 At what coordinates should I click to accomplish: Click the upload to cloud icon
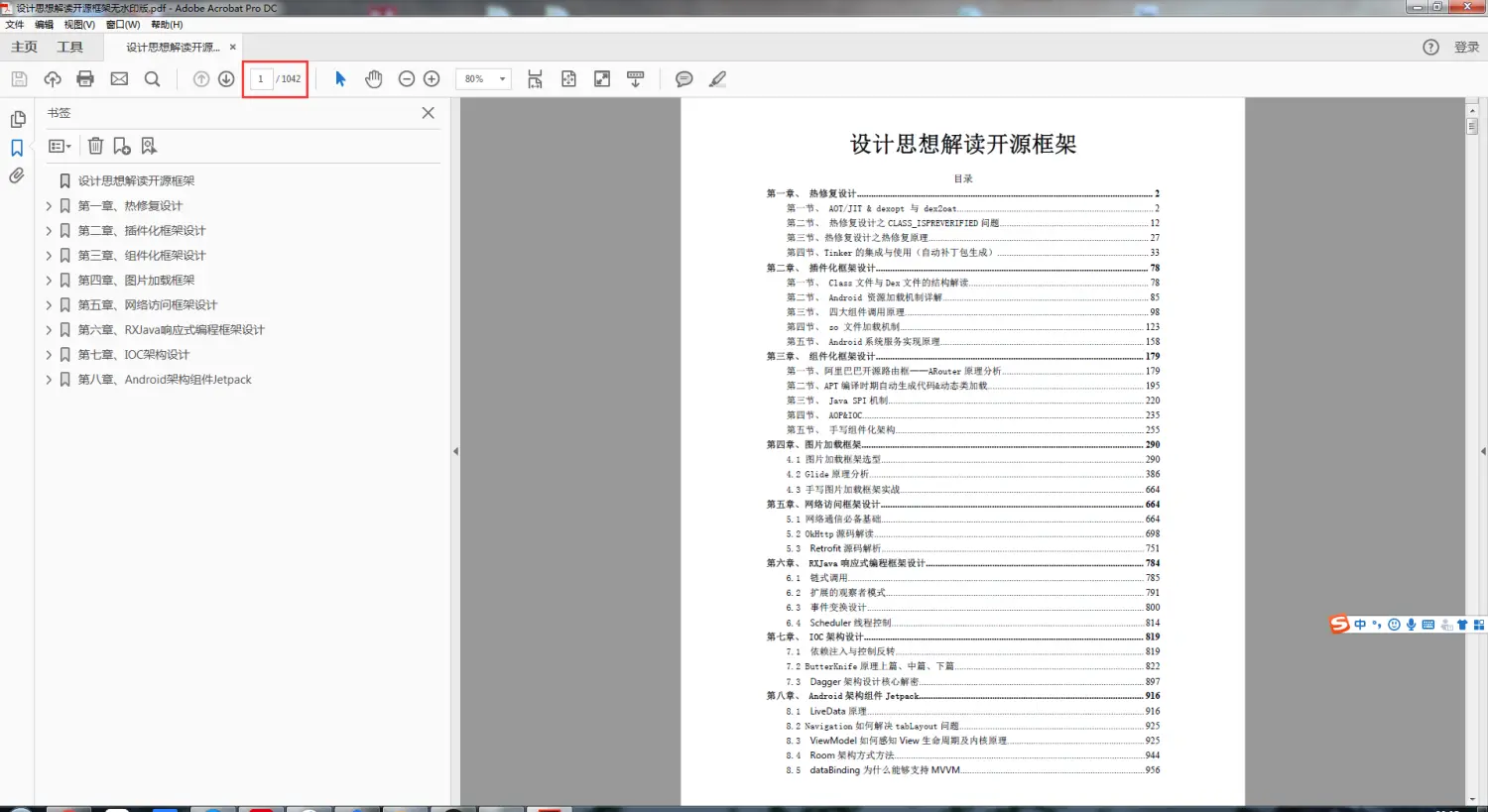tap(53, 78)
